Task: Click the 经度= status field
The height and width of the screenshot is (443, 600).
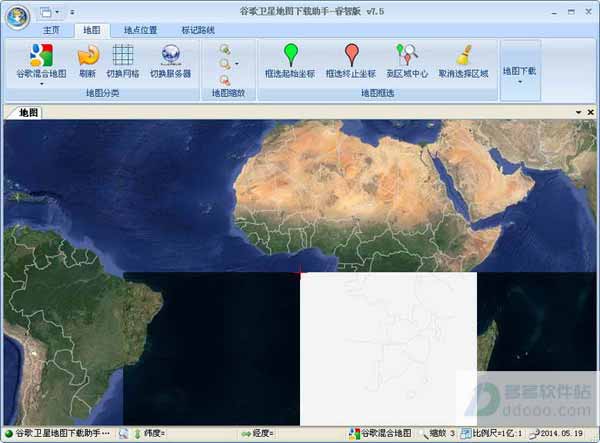Action: coord(263,433)
